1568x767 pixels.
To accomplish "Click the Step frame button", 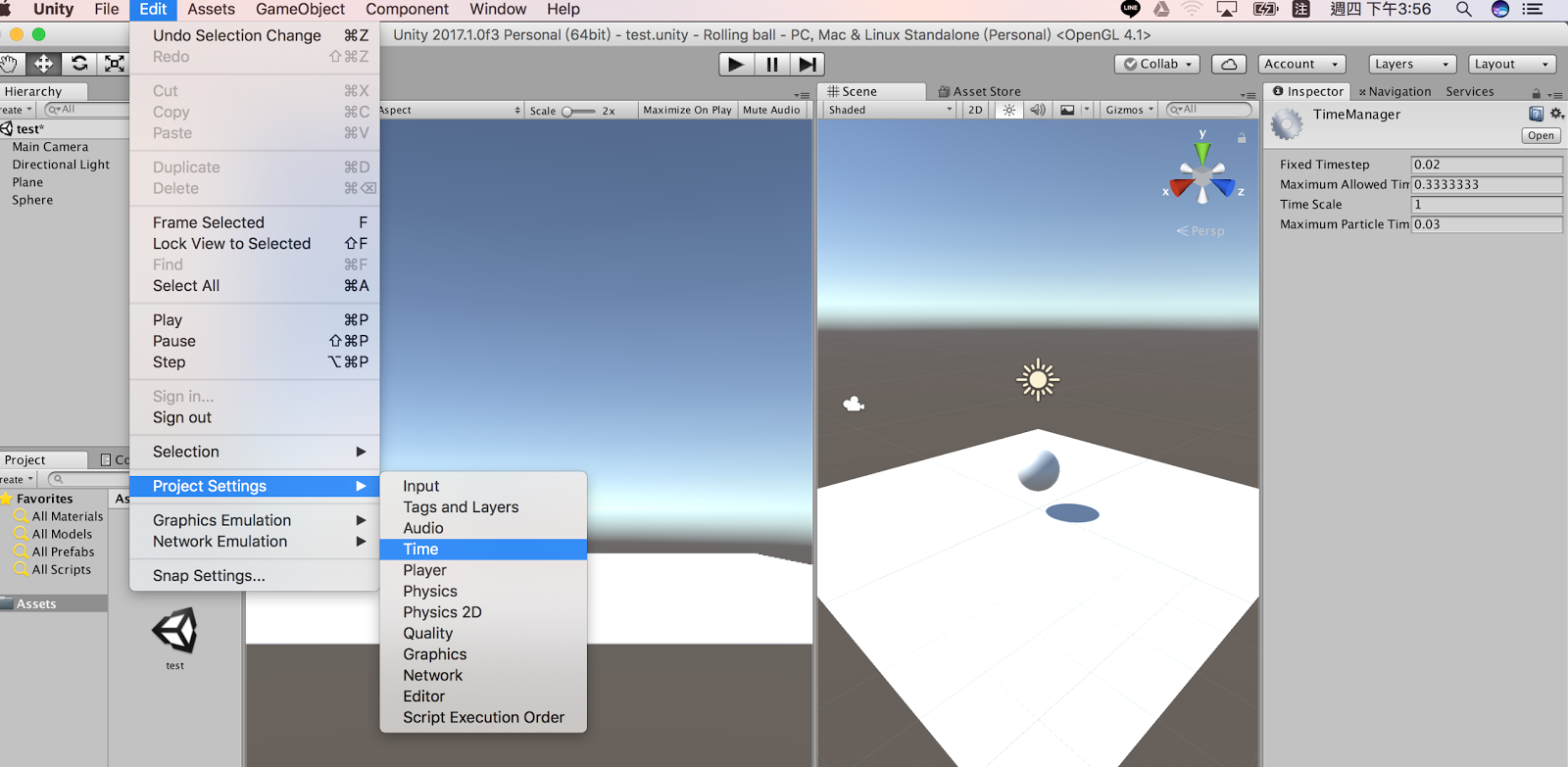I will [x=807, y=65].
